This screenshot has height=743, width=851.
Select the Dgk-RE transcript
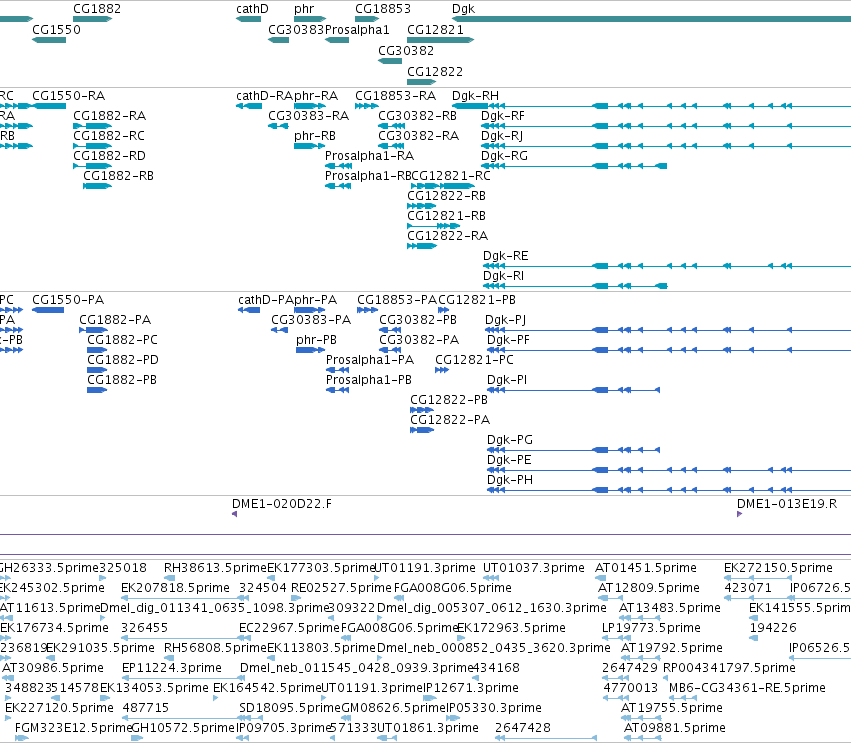click(667, 266)
